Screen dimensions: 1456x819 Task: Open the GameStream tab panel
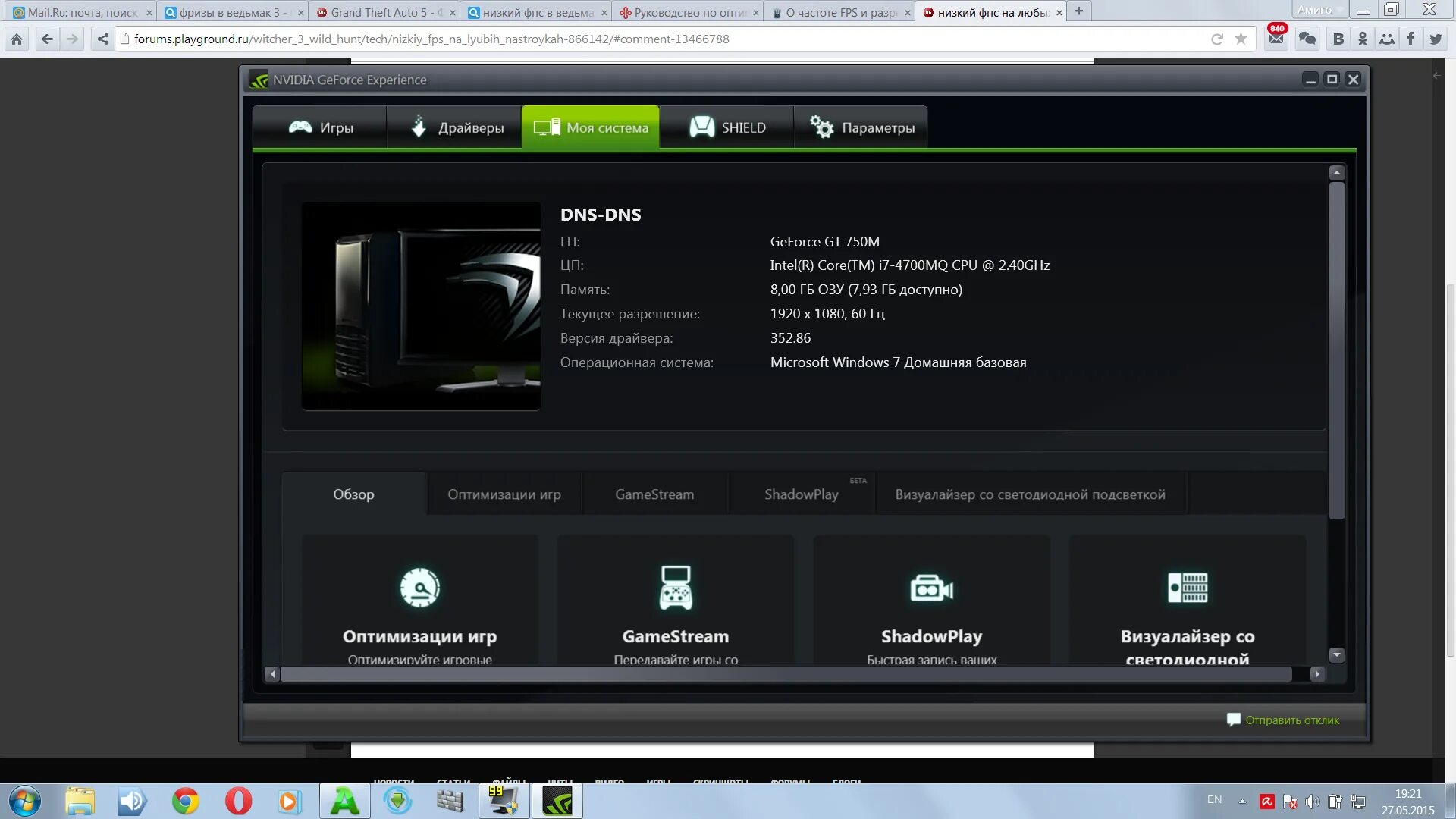[x=654, y=493]
